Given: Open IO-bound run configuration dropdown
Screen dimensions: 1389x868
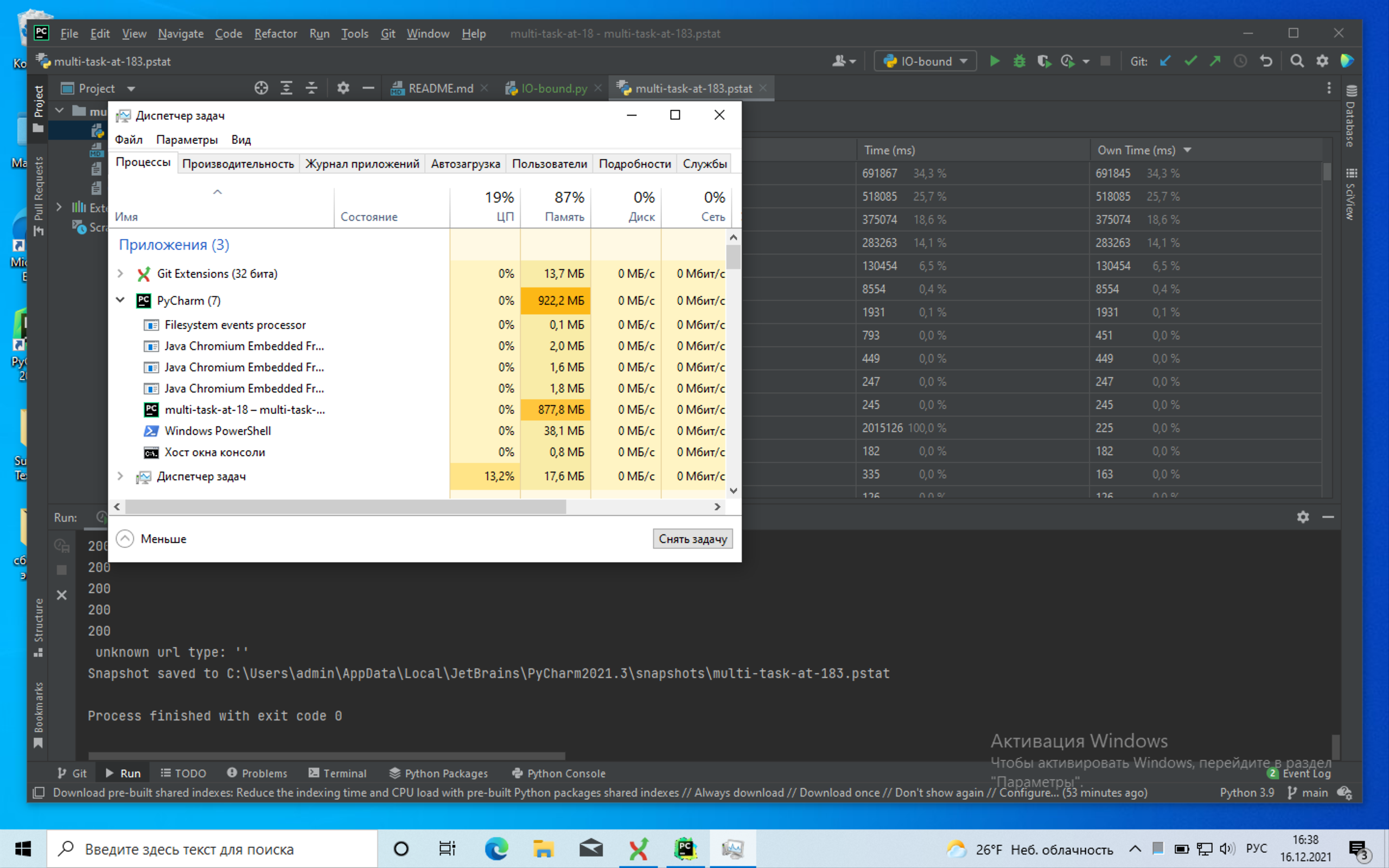Looking at the screenshot, I should [x=925, y=61].
